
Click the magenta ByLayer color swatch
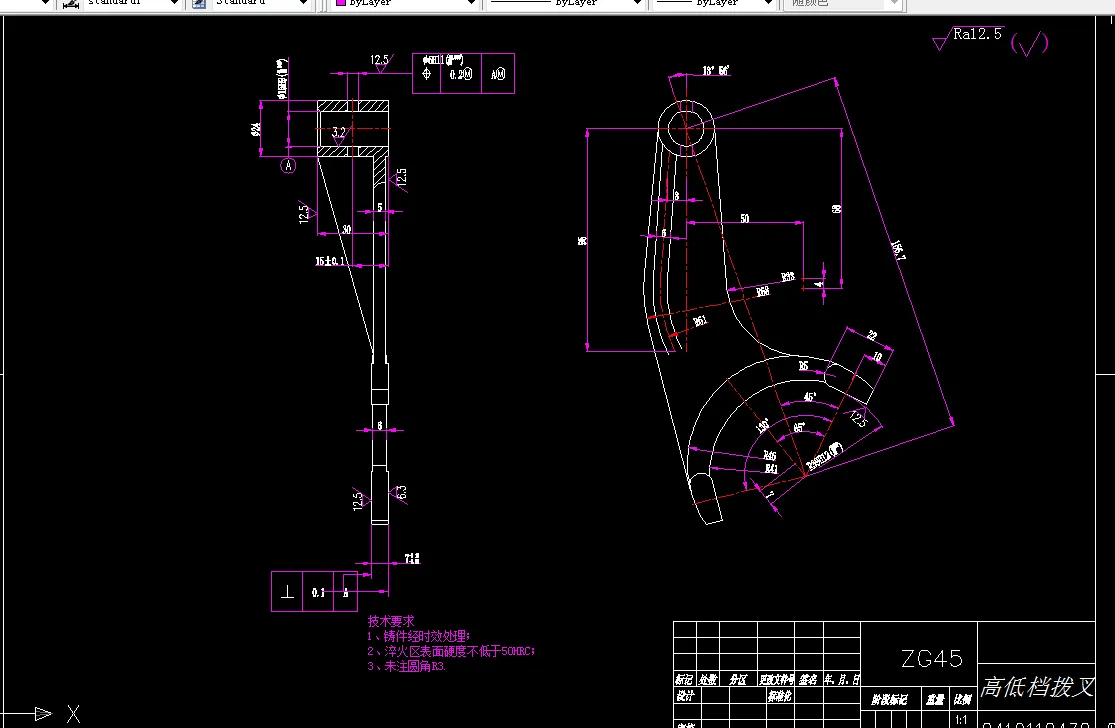point(341,3)
